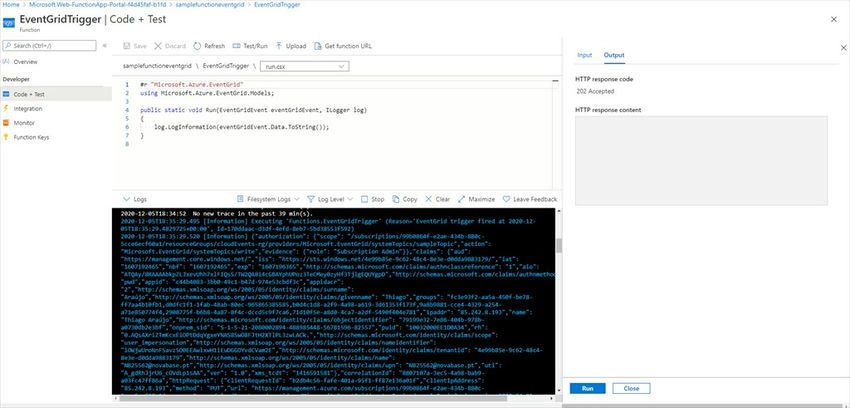850x408 pixels.
Task: Select the Code + Test sidebar icon
Action: [6, 94]
